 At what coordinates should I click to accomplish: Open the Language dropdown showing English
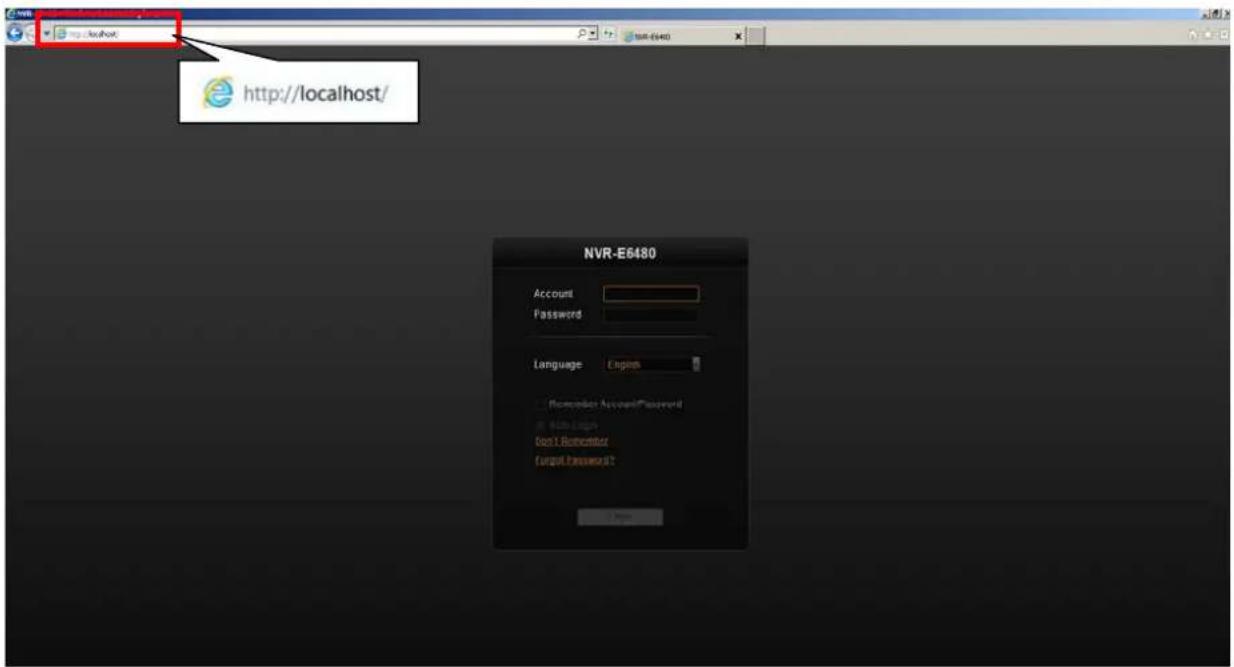[x=652, y=365]
